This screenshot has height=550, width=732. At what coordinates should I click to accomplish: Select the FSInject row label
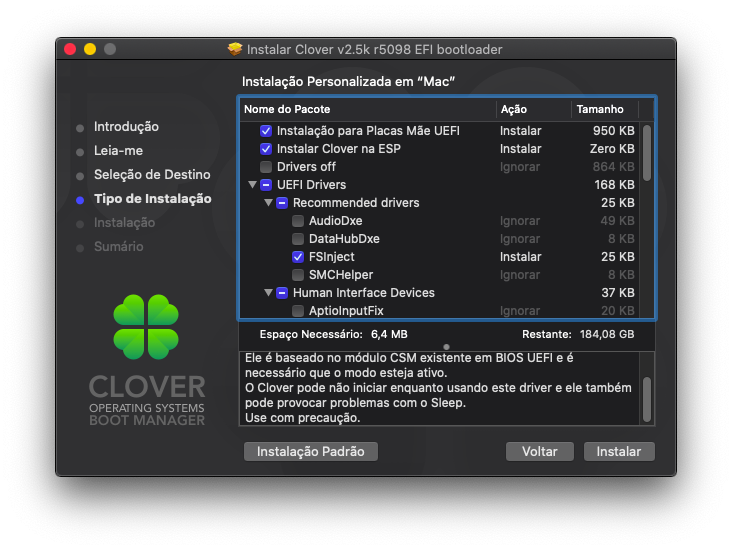pos(331,257)
